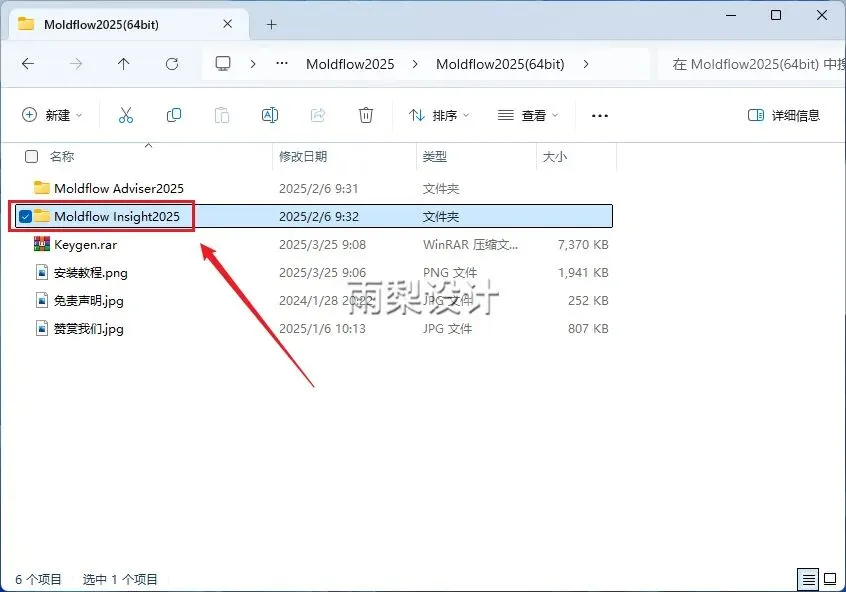
Task: Click the 赞赏我们.jpg file icon
Action: point(42,328)
